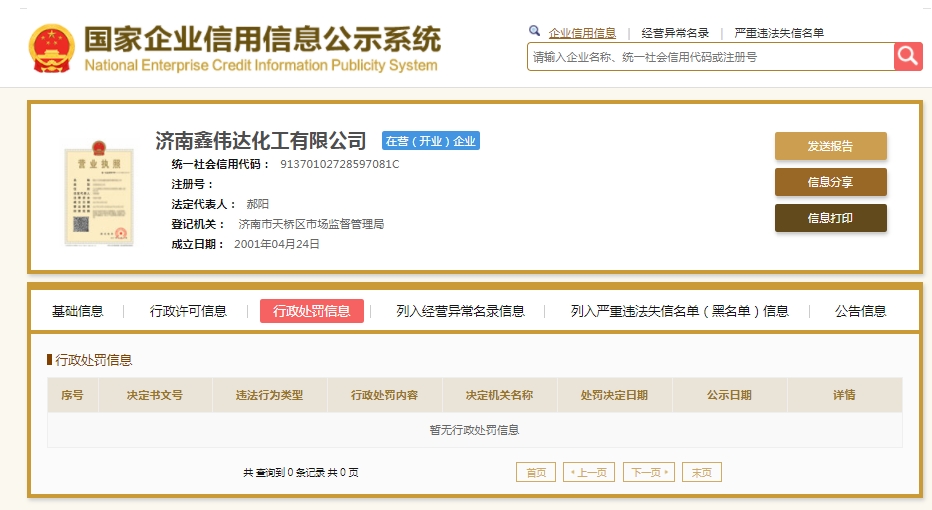Click the 国家企业信用信息公示系统 site title
The image size is (932, 510).
pyautogui.click(x=262, y=39)
